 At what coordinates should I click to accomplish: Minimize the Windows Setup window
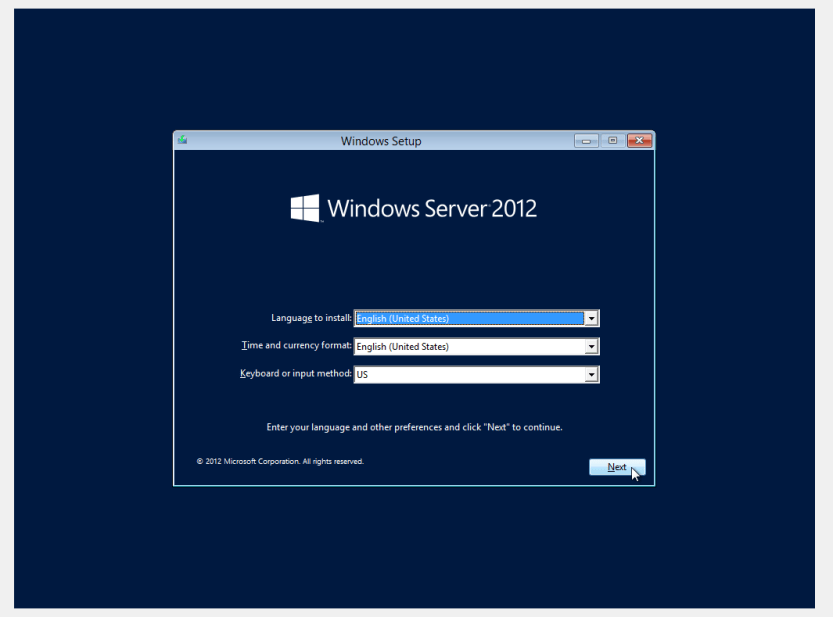click(x=585, y=141)
